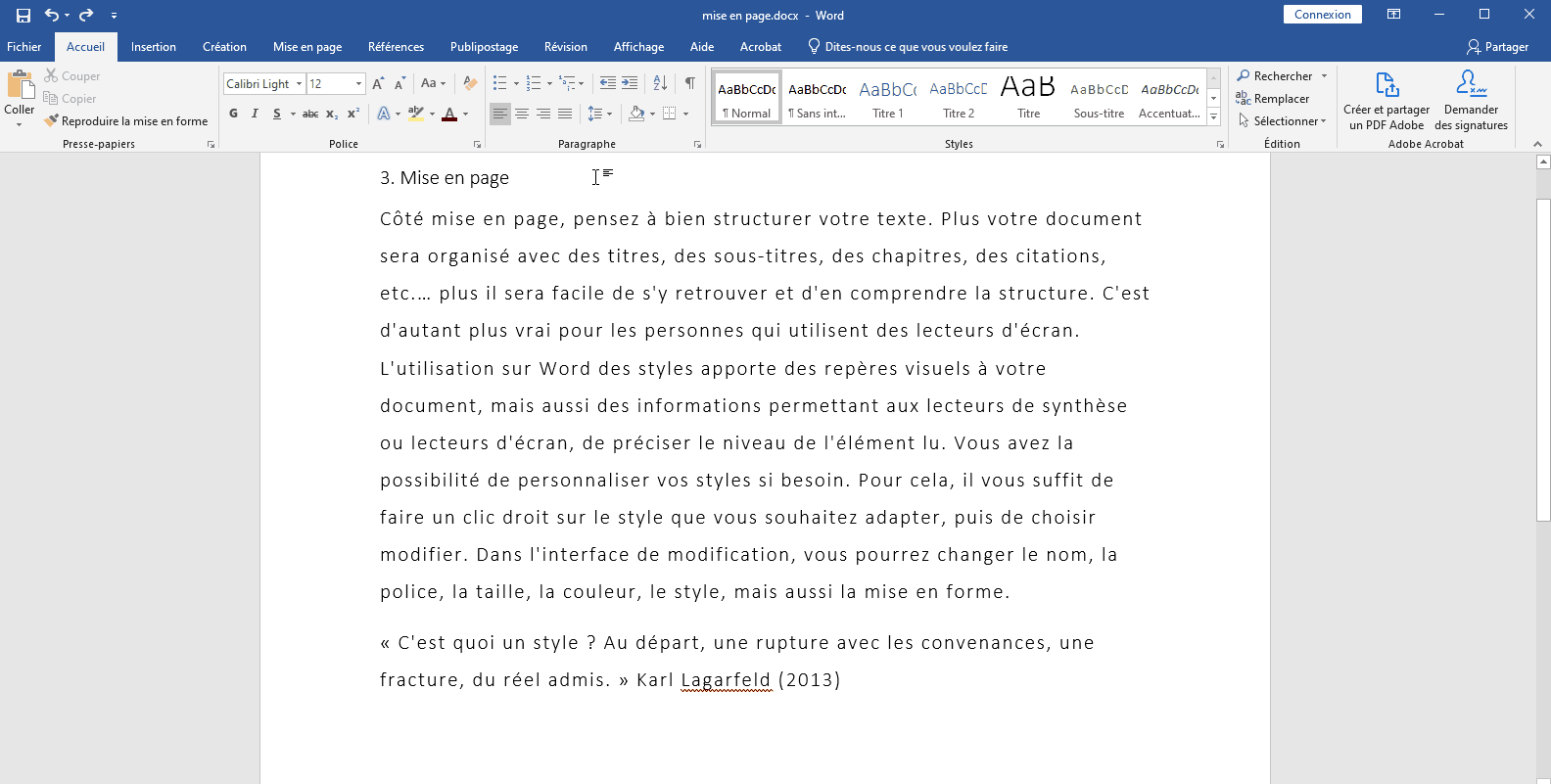Open ribbon display options in the title bar
Screen dimensions: 1551x784
click(x=1393, y=15)
